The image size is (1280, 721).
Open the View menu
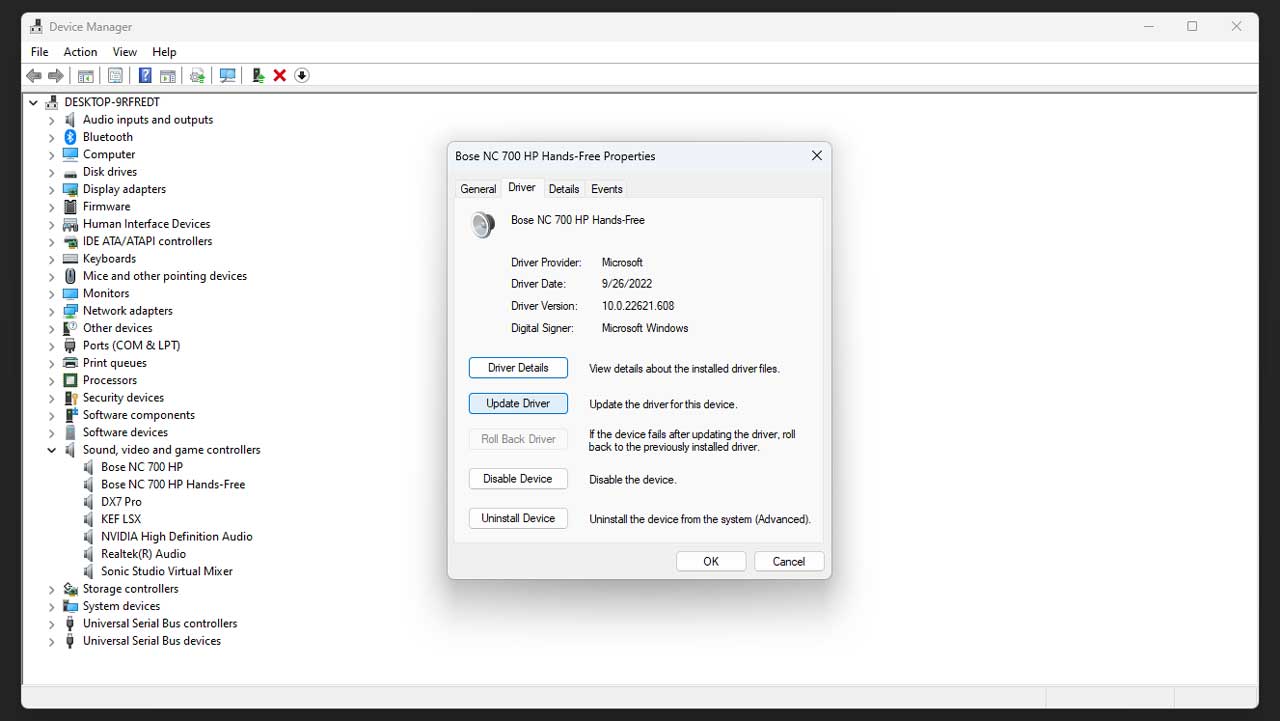(125, 52)
